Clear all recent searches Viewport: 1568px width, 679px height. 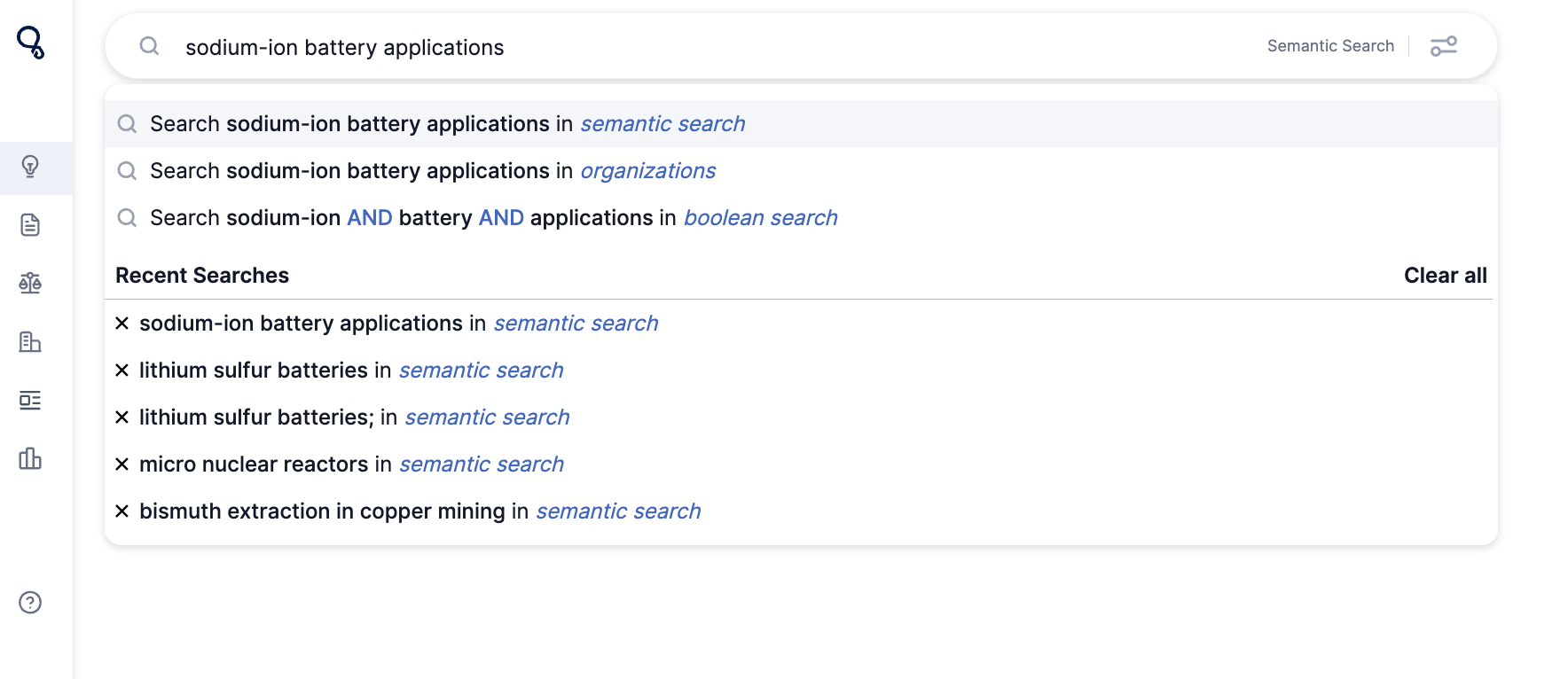coord(1445,276)
